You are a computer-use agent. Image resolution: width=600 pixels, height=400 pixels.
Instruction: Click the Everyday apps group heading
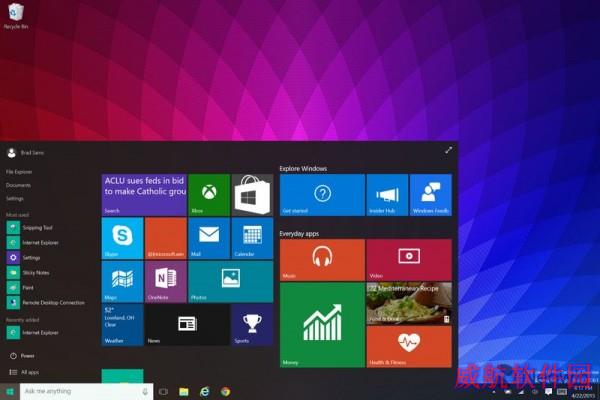click(299, 233)
